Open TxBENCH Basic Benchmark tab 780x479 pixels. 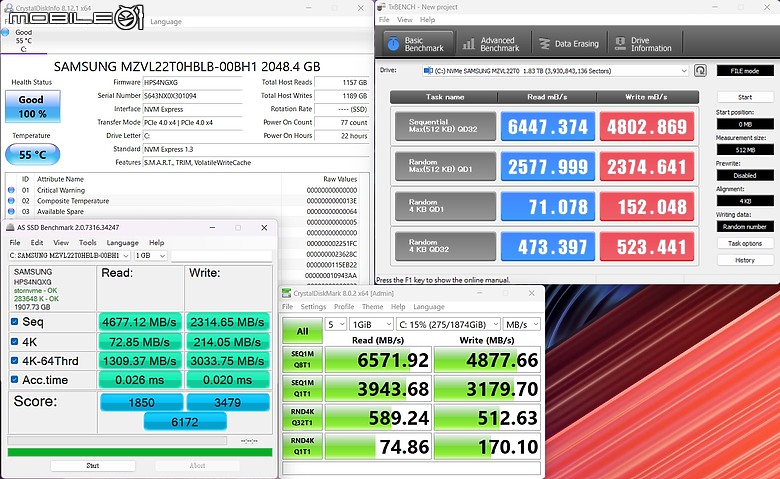click(x=418, y=44)
